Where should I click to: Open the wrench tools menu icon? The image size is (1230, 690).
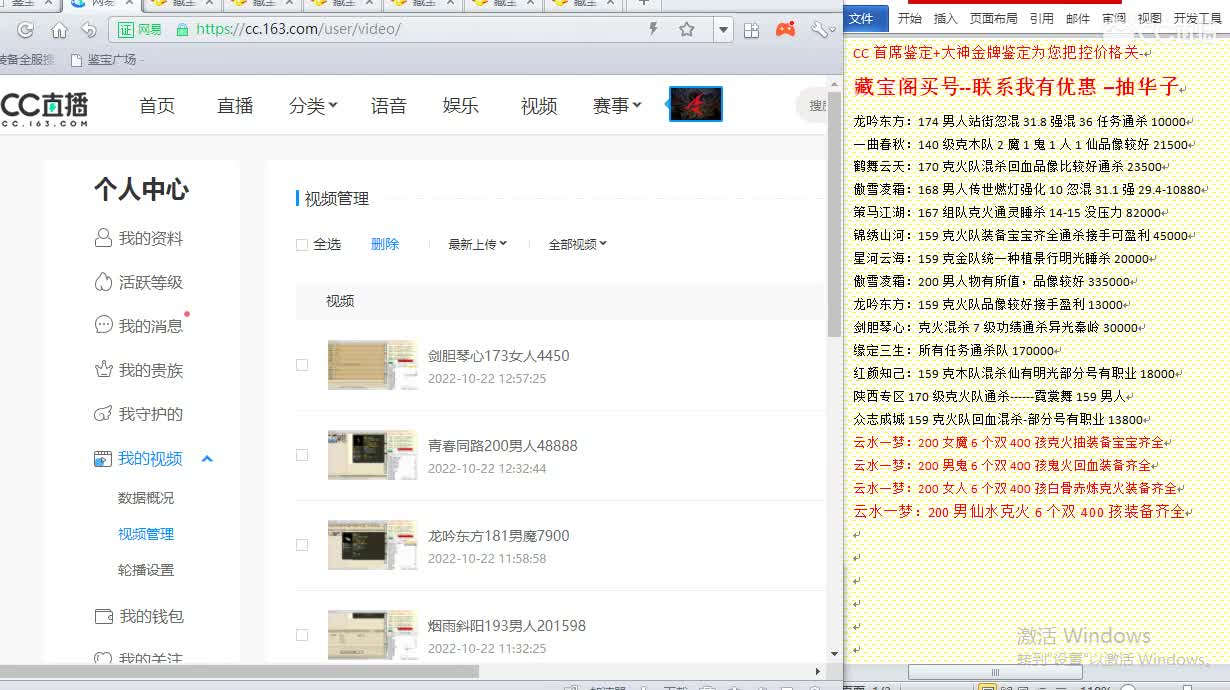(x=820, y=30)
